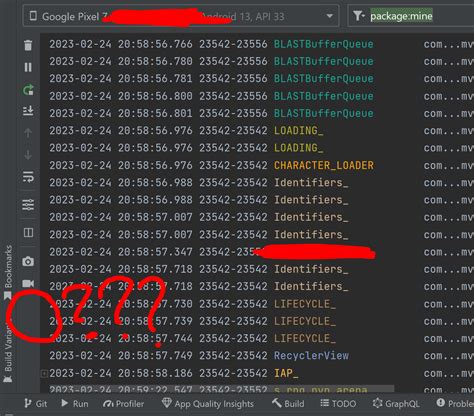Open Logcat formatting options sliders icon
This screenshot has width=474, height=416.
point(28,204)
